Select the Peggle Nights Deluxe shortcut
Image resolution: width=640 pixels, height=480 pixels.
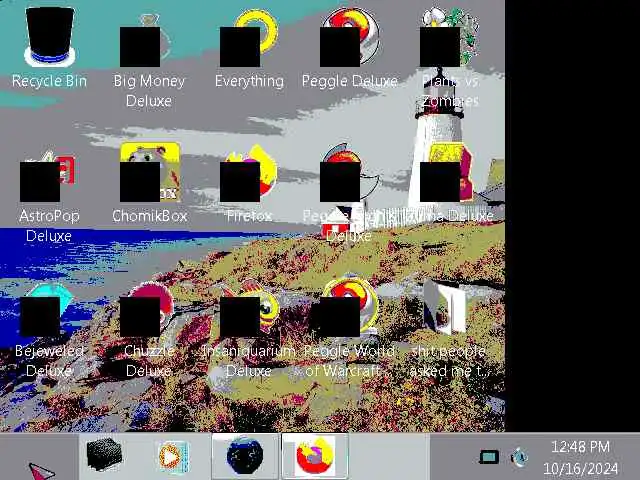tap(349, 173)
